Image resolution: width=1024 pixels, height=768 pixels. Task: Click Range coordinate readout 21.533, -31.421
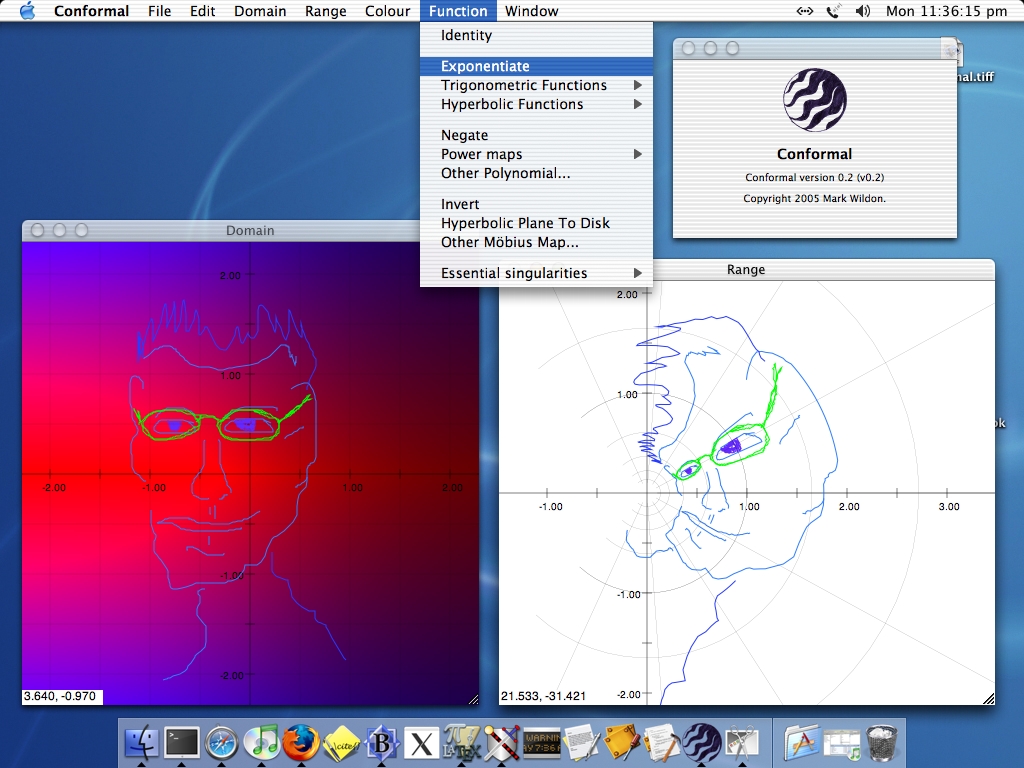[x=543, y=696]
